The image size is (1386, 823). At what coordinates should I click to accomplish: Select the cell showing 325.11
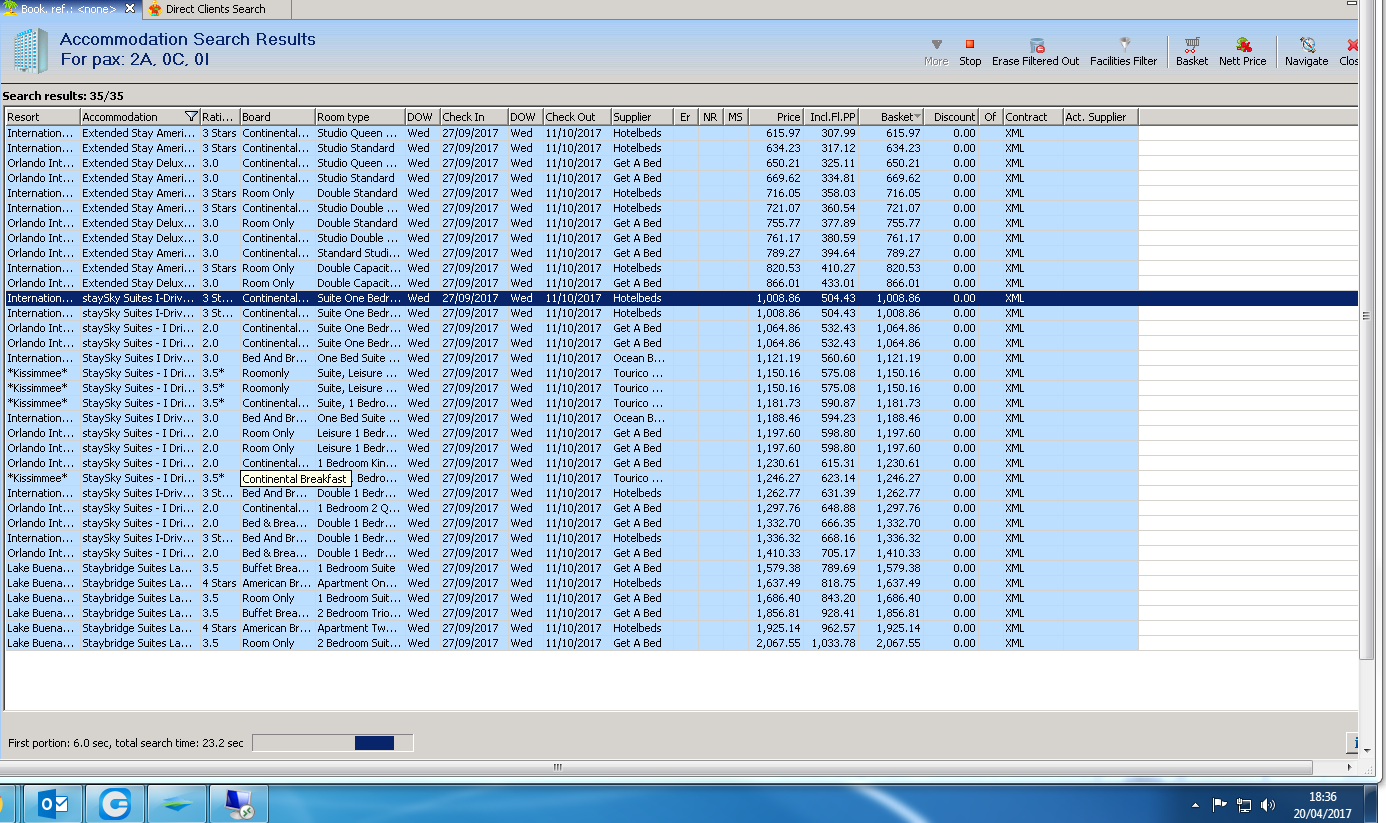832,163
